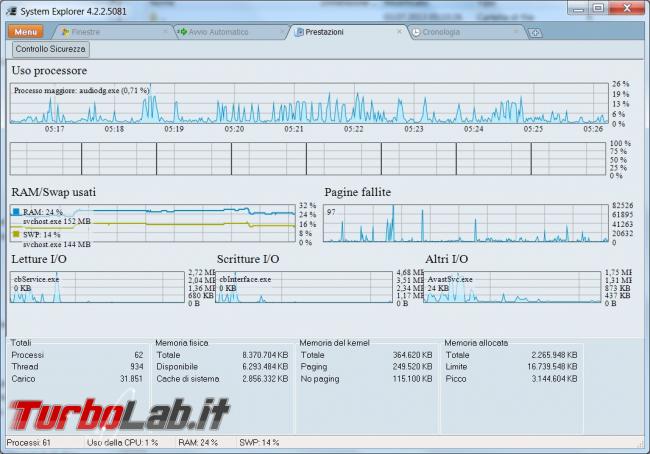
Task: Click Cache di sistema value 2.856.332 KB
Action: point(265,379)
